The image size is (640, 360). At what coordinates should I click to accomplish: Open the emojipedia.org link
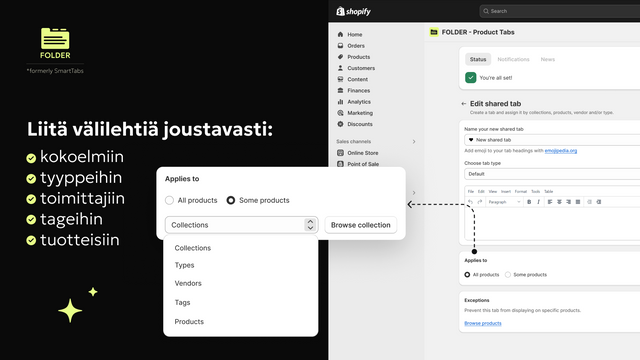click(x=561, y=151)
